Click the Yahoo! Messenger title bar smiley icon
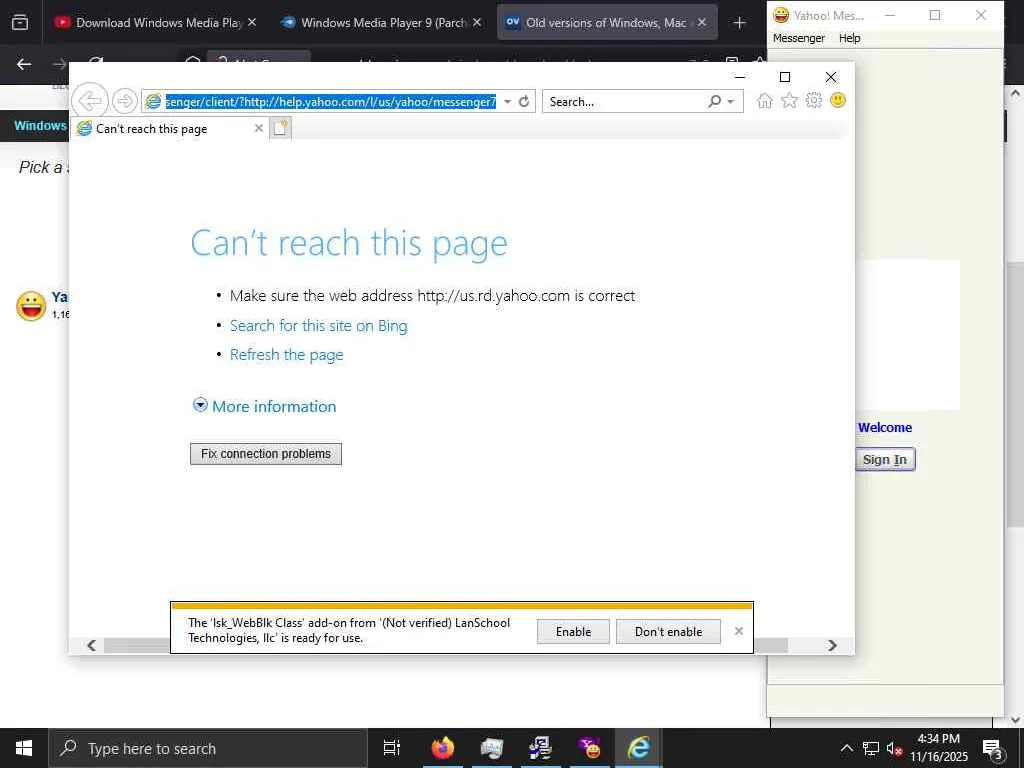The image size is (1024, 768). 780,15
